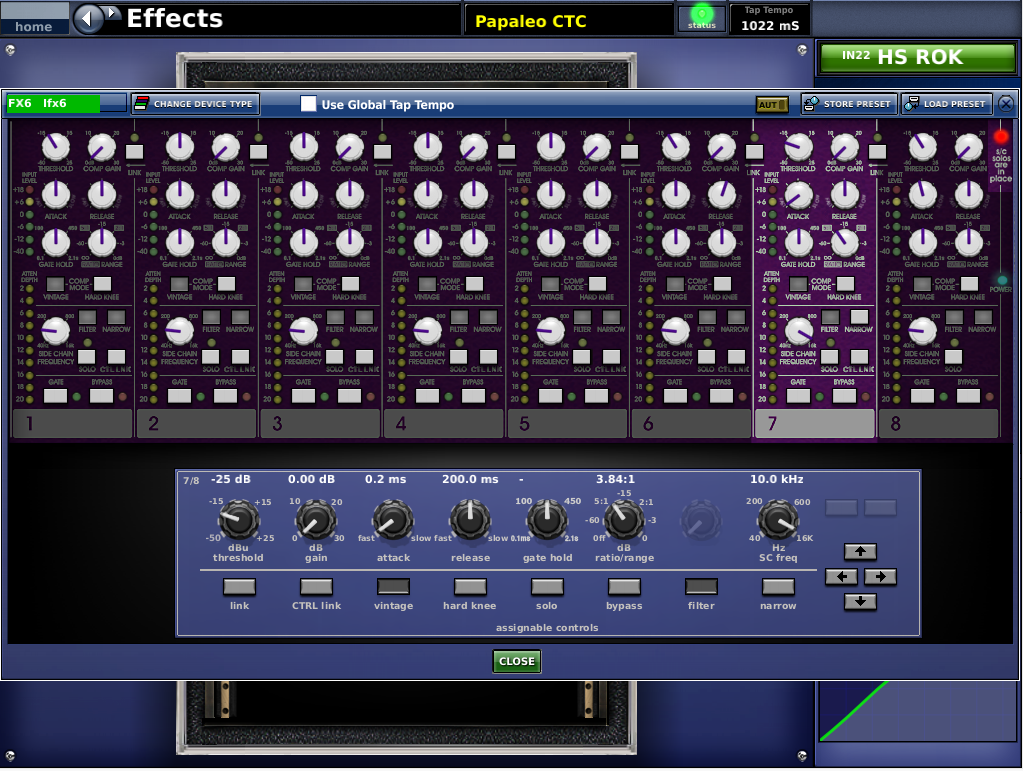Enable Use Global Tap Tempo checkbox
Screen dimensions: 1023x771
(309, 104)
